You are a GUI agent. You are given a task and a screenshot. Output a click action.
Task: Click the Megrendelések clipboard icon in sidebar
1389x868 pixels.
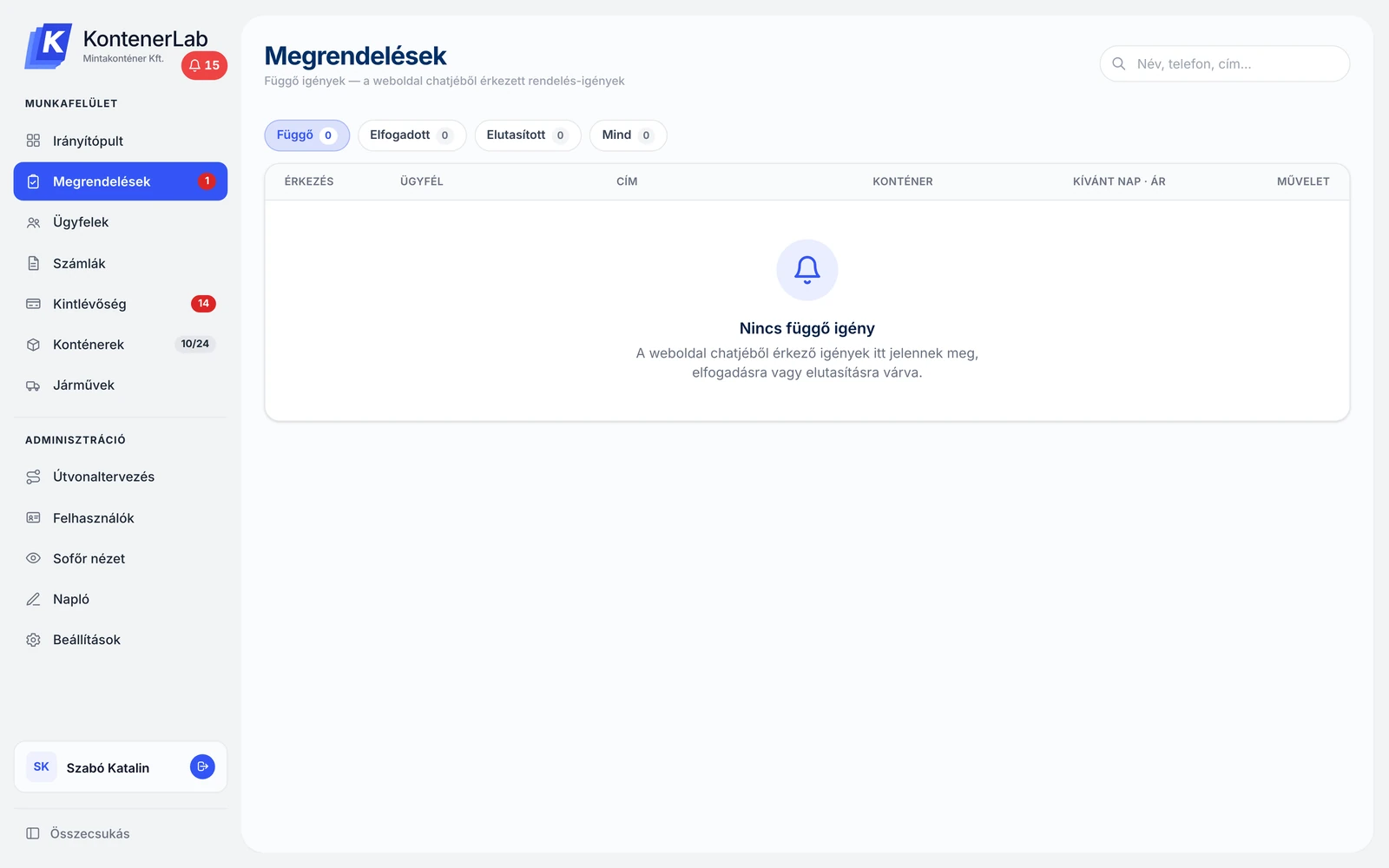tap(33, 181)
